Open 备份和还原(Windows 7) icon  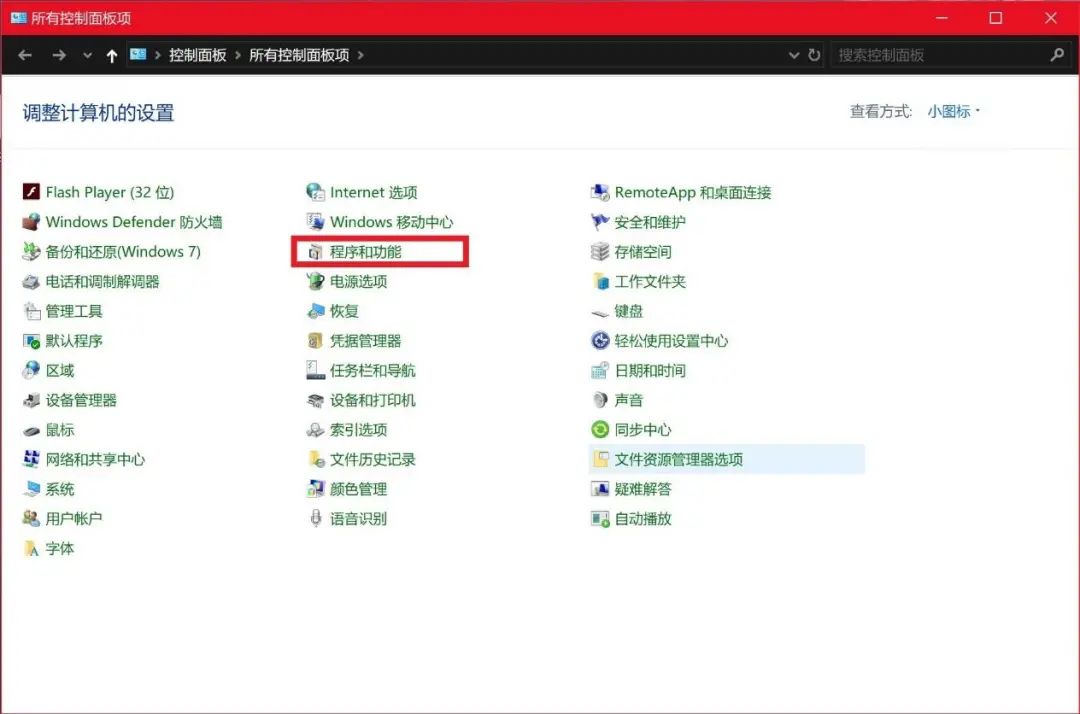[31, 251]
